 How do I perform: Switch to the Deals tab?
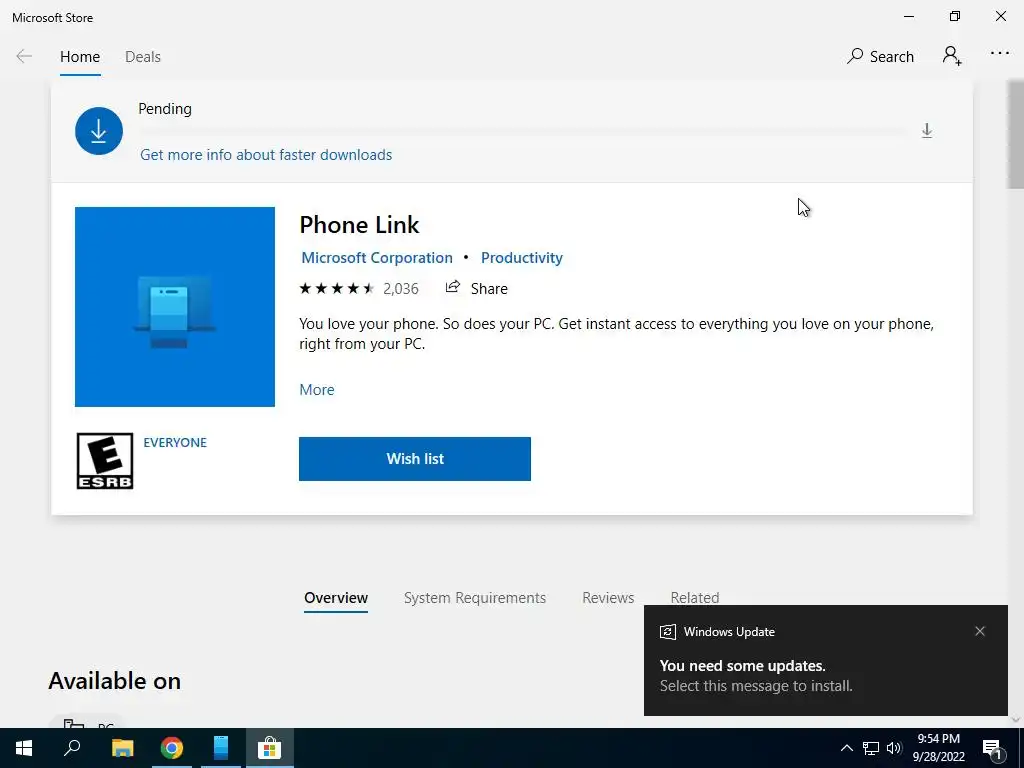[142, 57]
